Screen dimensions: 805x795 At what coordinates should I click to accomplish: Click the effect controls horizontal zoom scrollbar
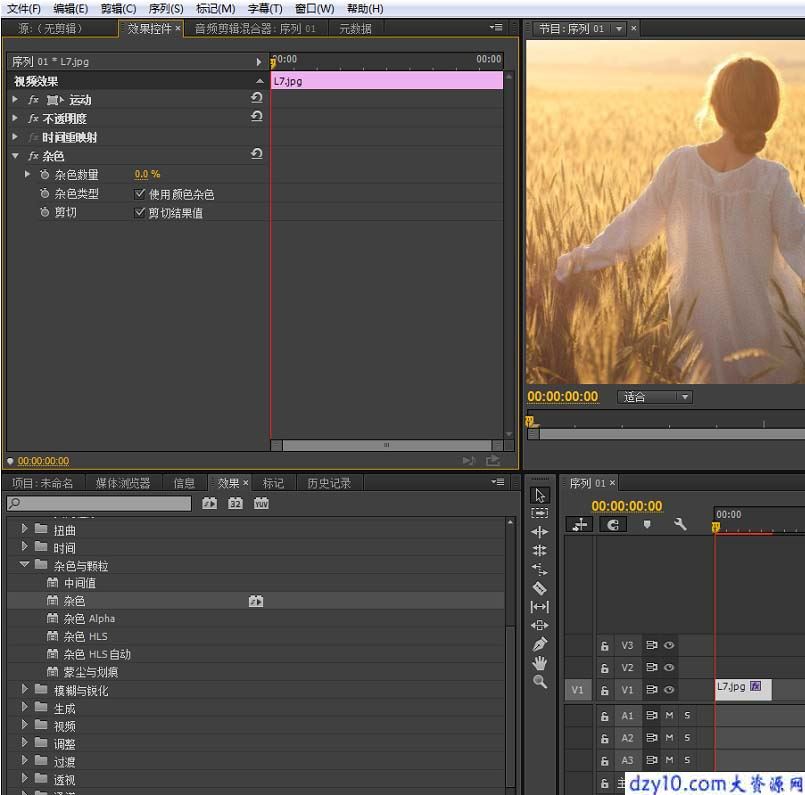pyautogui.click(x=387, y=445)
